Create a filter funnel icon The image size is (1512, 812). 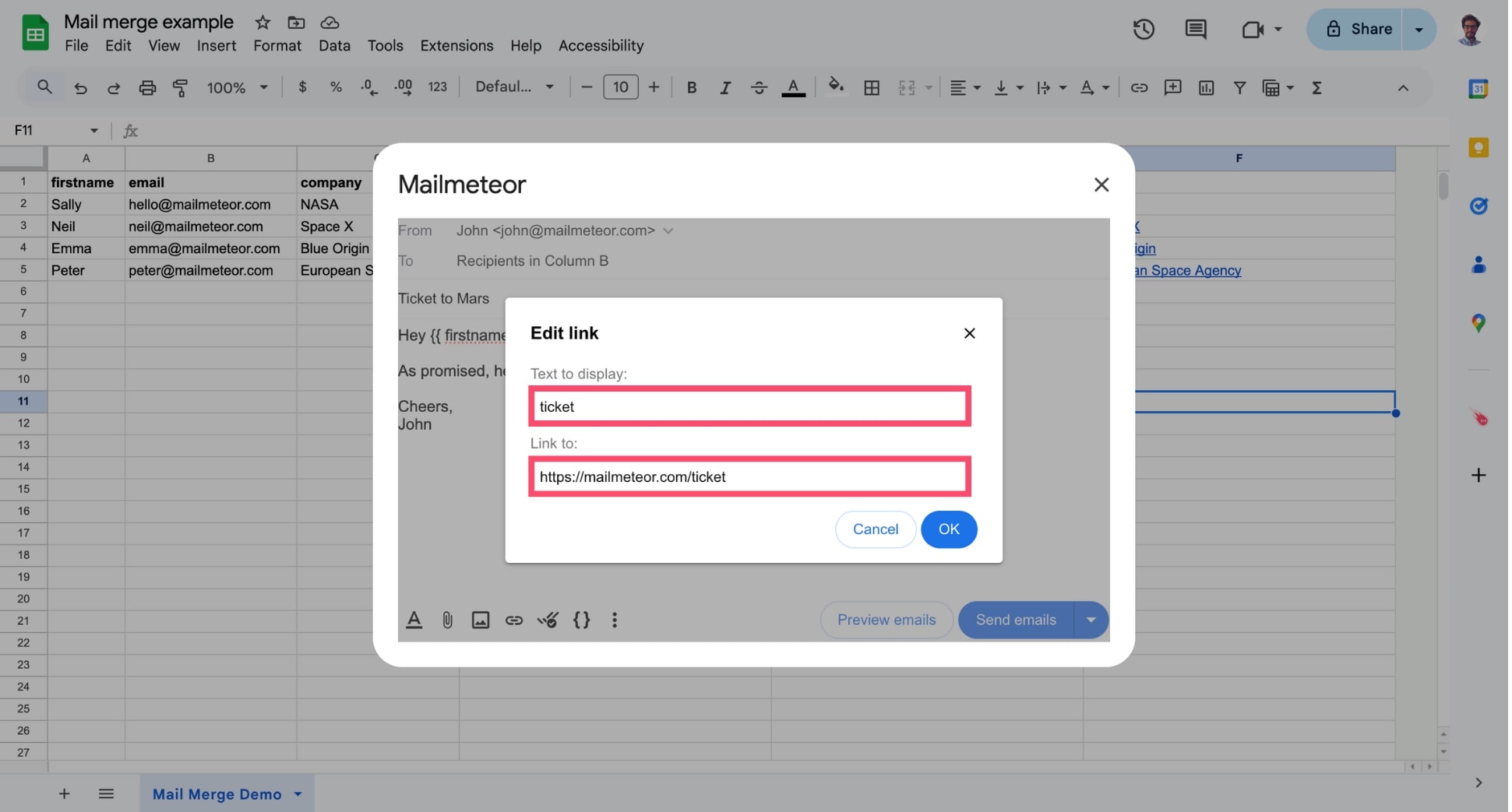(x=1239, y=88)
